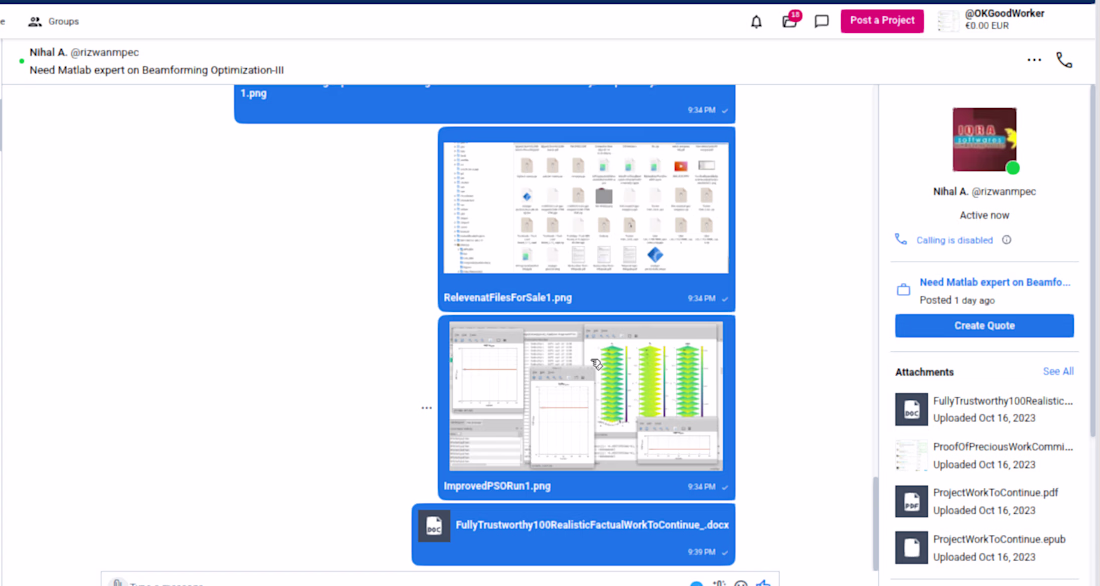Open the ProofOfPreciousWorkCommi... attachment name
This screenshot has height=586, width=1100.
(x=1002, y=447)
